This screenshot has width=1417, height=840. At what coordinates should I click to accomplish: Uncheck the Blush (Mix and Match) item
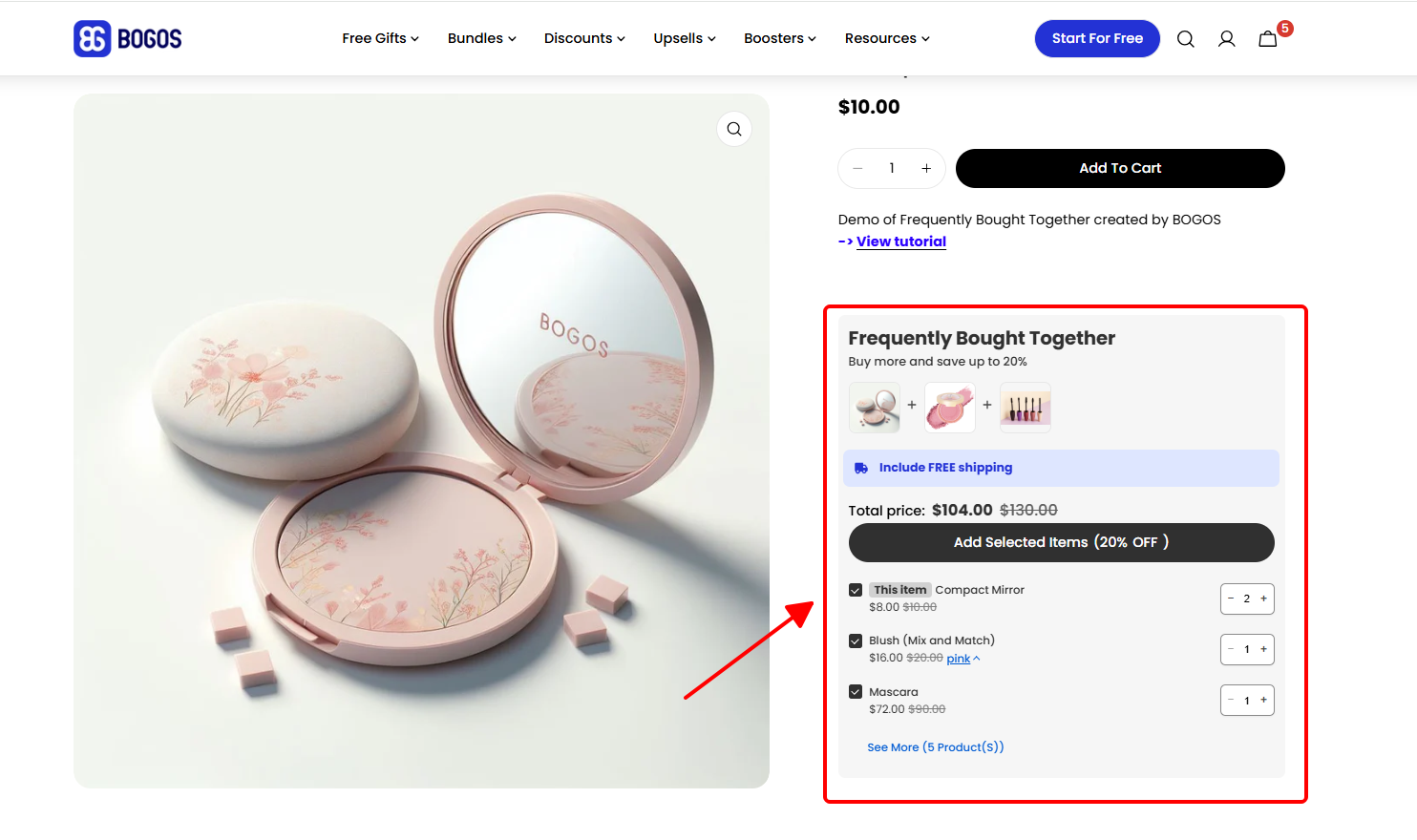856,640
